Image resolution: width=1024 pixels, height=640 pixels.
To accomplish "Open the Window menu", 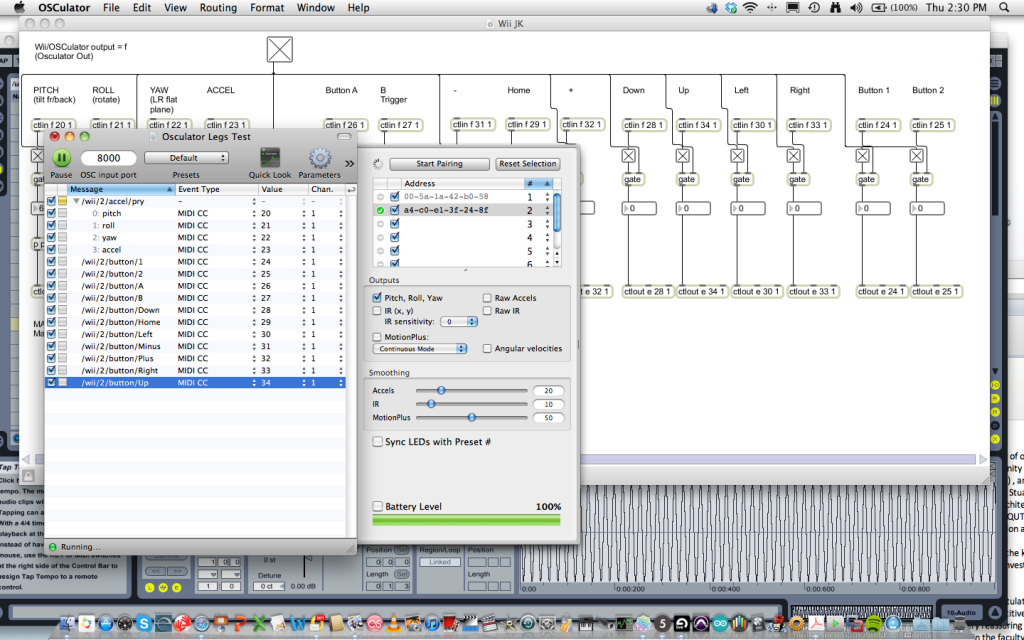I will pyautogui.click(x=315, y=8).
